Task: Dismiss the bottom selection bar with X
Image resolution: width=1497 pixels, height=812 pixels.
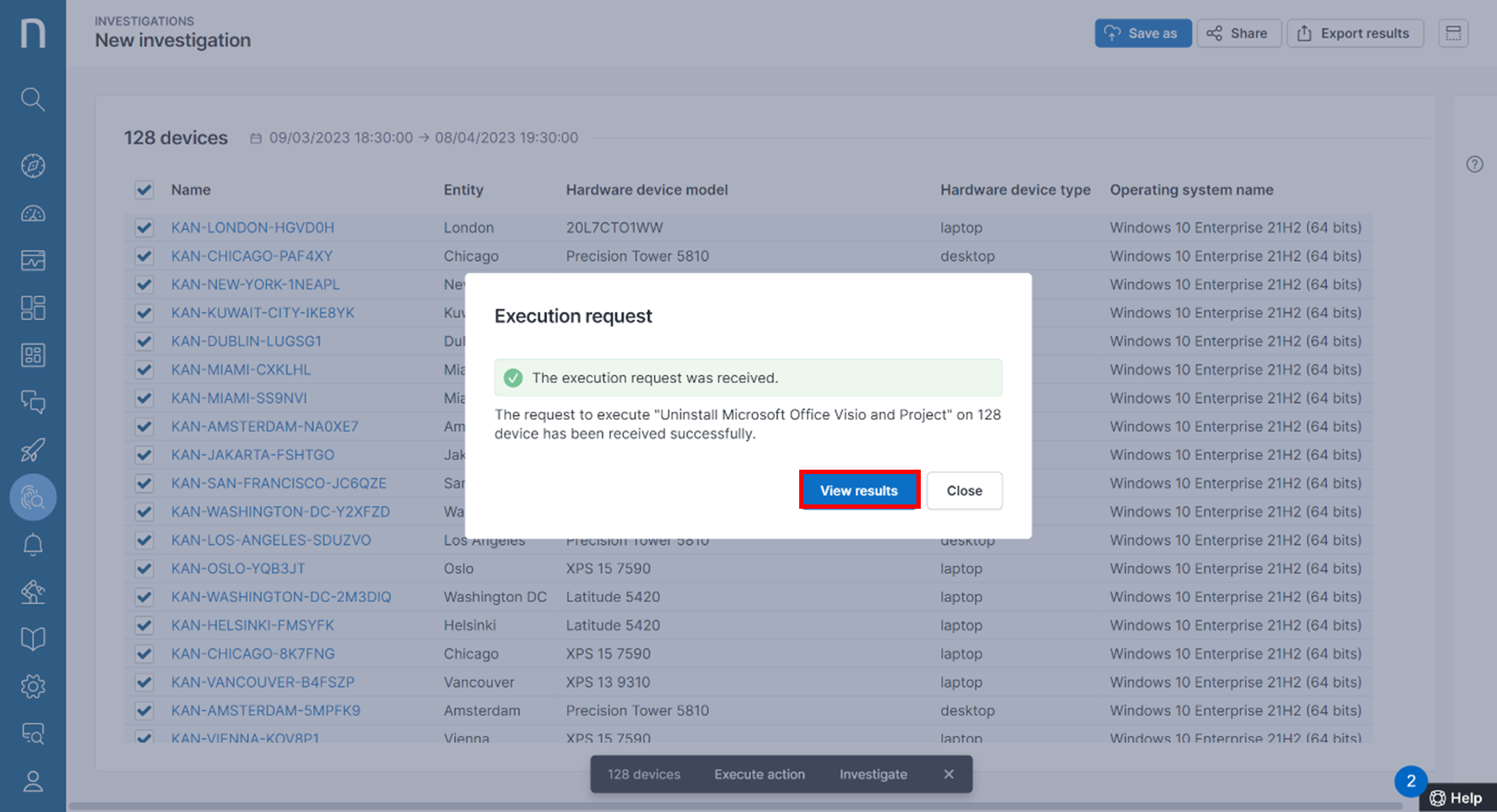Action: 948,774
